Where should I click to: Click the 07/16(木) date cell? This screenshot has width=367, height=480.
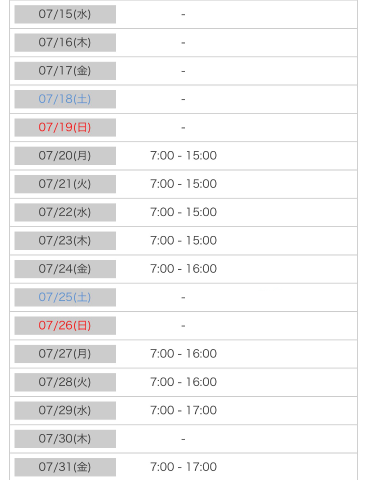[65, 42]
